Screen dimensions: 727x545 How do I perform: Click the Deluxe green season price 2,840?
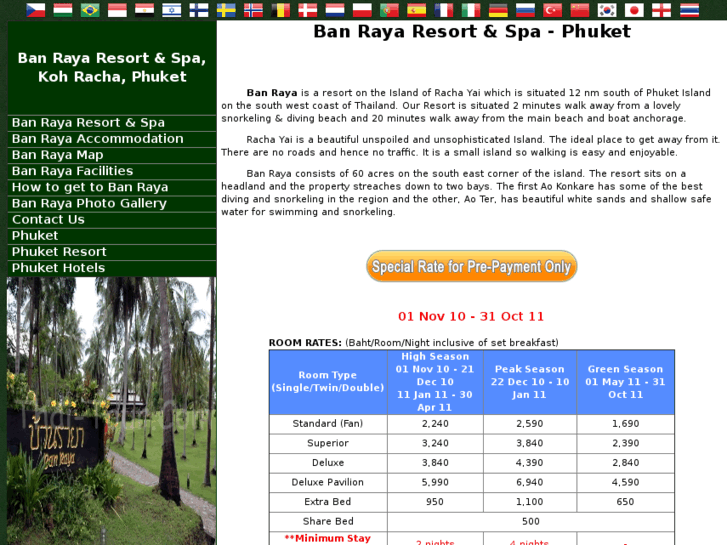point(625,462)
